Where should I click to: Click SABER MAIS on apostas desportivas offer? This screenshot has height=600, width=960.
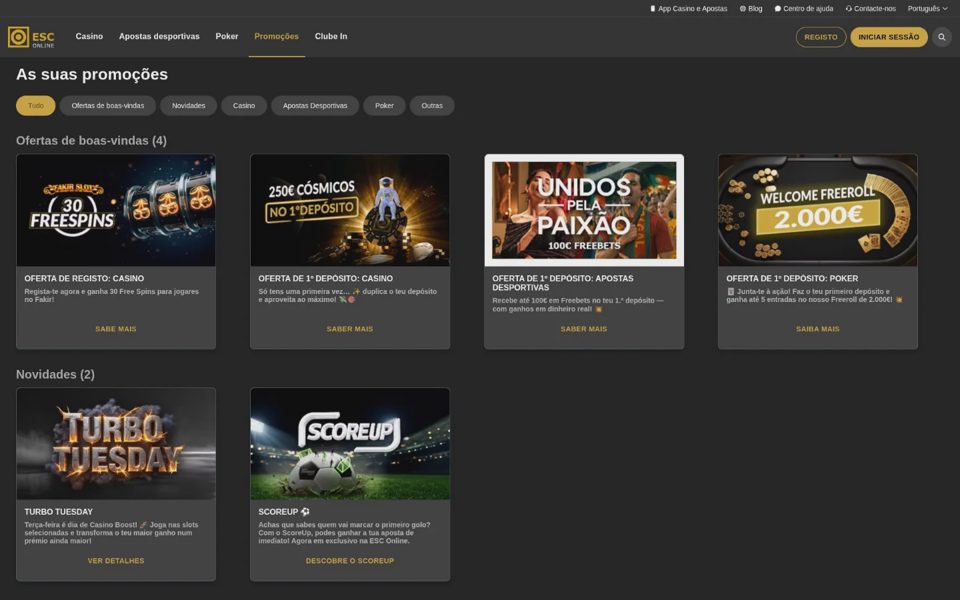584,329
